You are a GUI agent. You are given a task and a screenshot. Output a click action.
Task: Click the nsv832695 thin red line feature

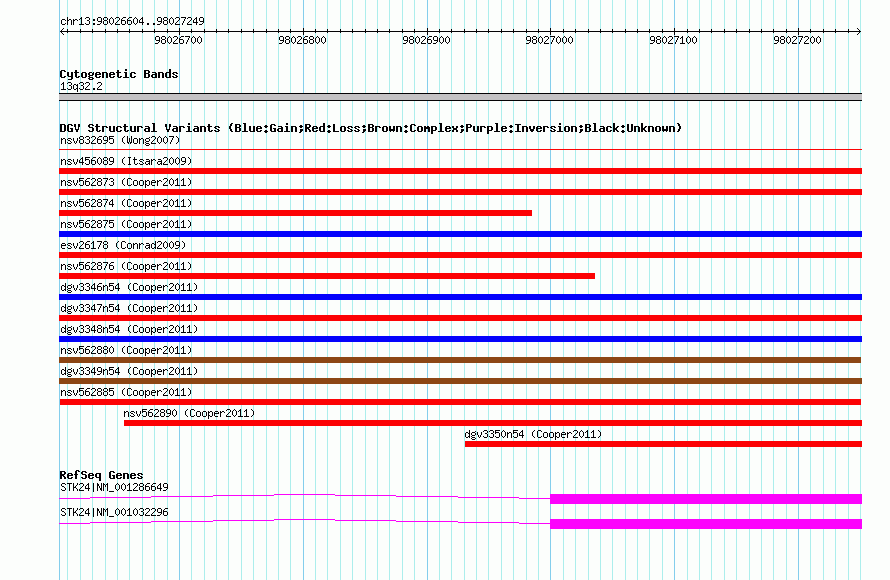pyautogui.click(x=460, y=149)
